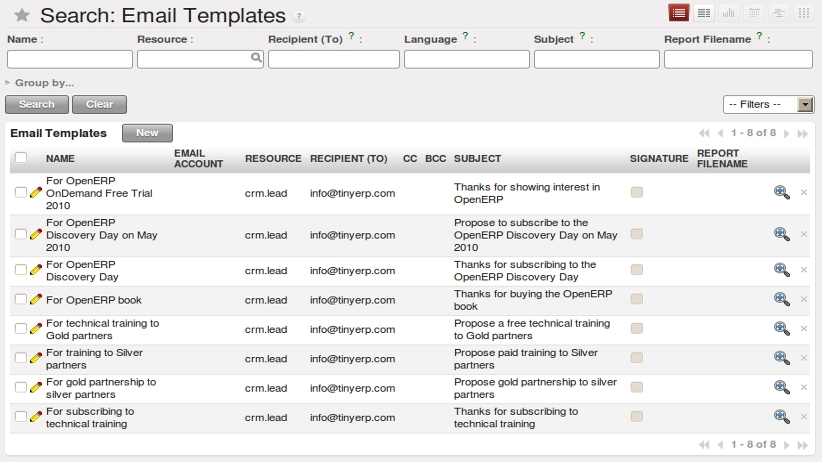Open graph view icon
The width and height of the screenshot is (822, 462).
[729, 13]
